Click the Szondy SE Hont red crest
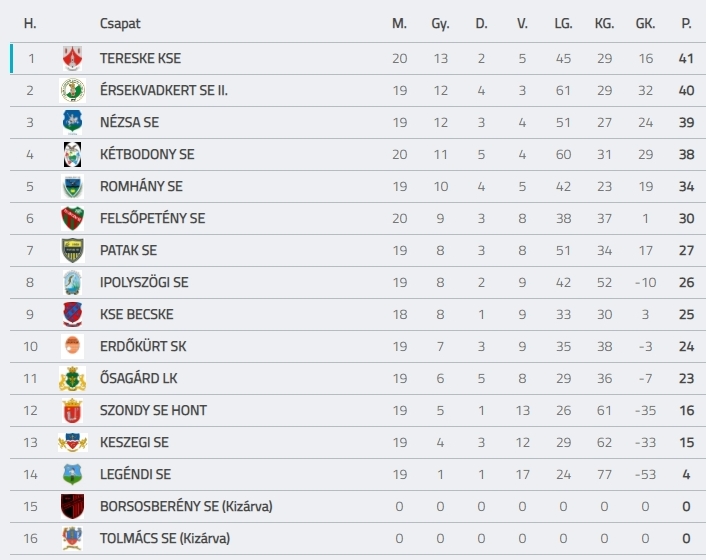This screenshot has height=560, width=706. (72, 411)
